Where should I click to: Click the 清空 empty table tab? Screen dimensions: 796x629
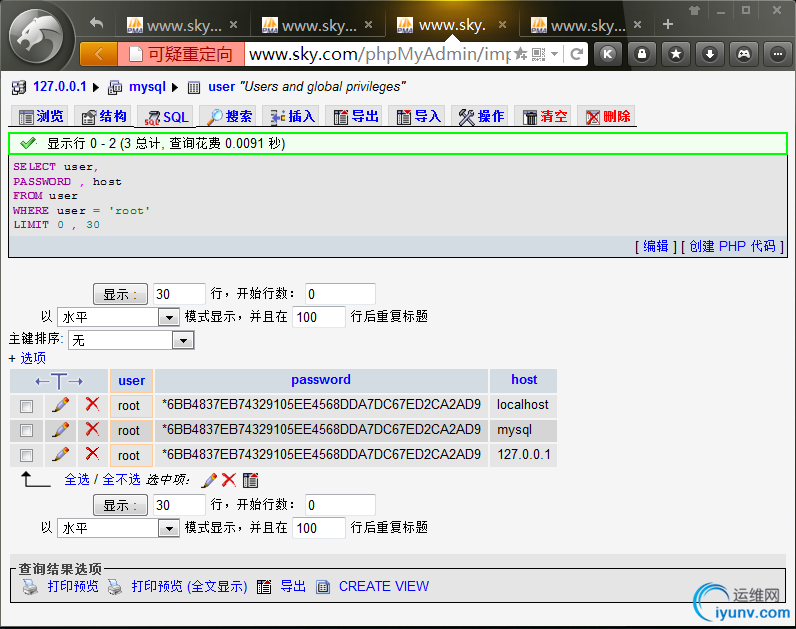(544, 117)
